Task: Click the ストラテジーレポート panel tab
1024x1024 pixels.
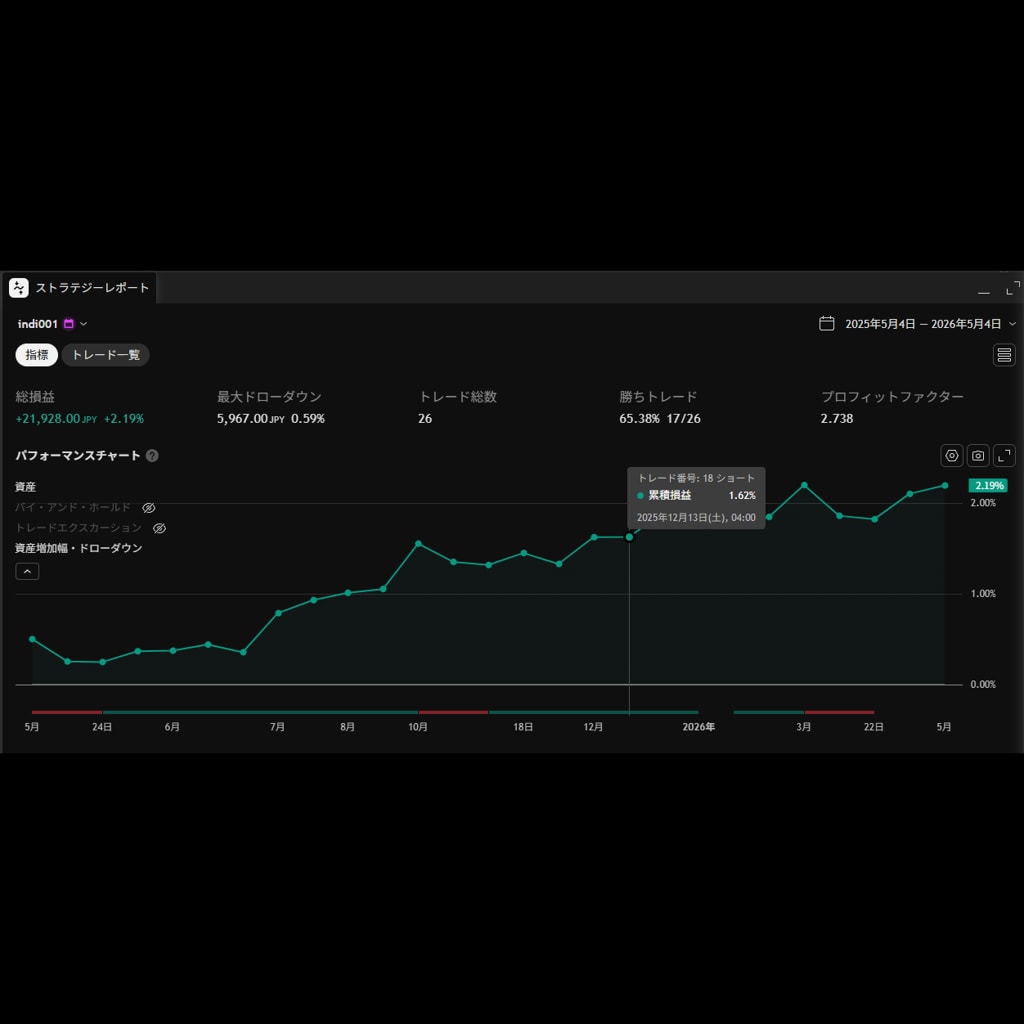Action: pyautogui.click(x=80, y=288)
